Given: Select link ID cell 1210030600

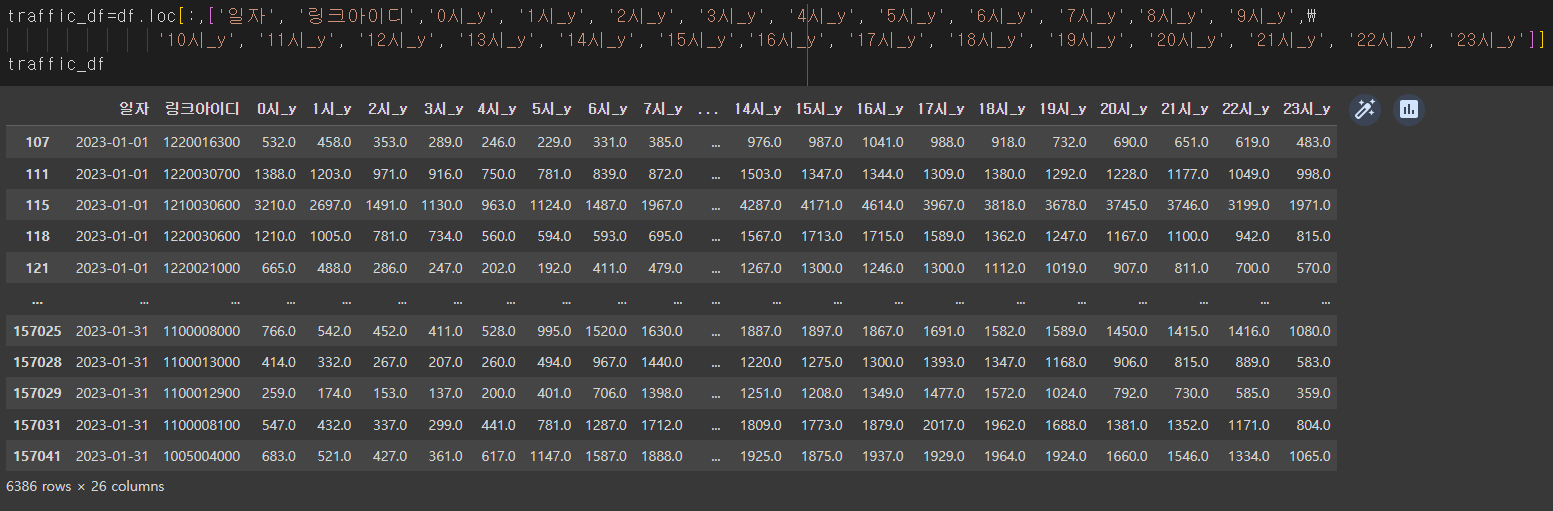Looking at the screenshot, I should tap(202, 205).
